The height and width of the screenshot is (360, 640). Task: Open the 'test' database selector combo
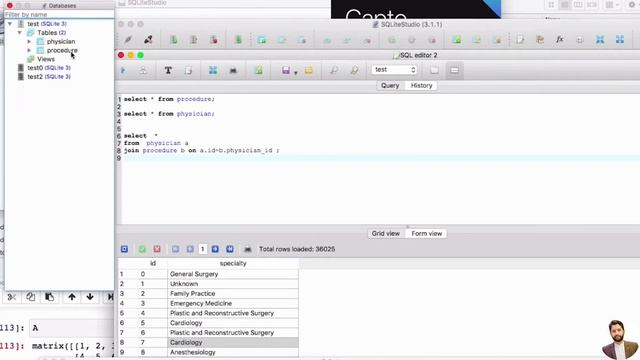coord(394,70)
